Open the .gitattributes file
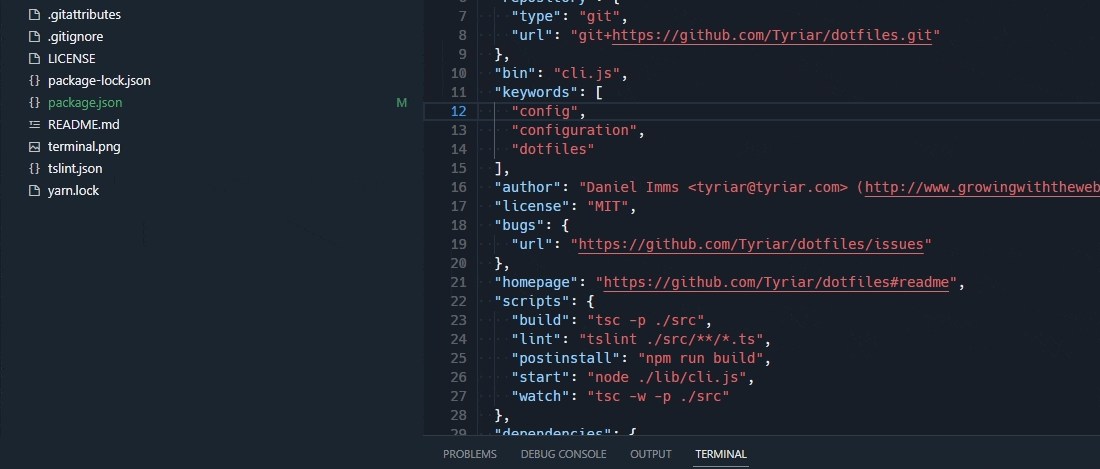Image resolution: width=1100 pixels, height=469 pixels. 84,14
